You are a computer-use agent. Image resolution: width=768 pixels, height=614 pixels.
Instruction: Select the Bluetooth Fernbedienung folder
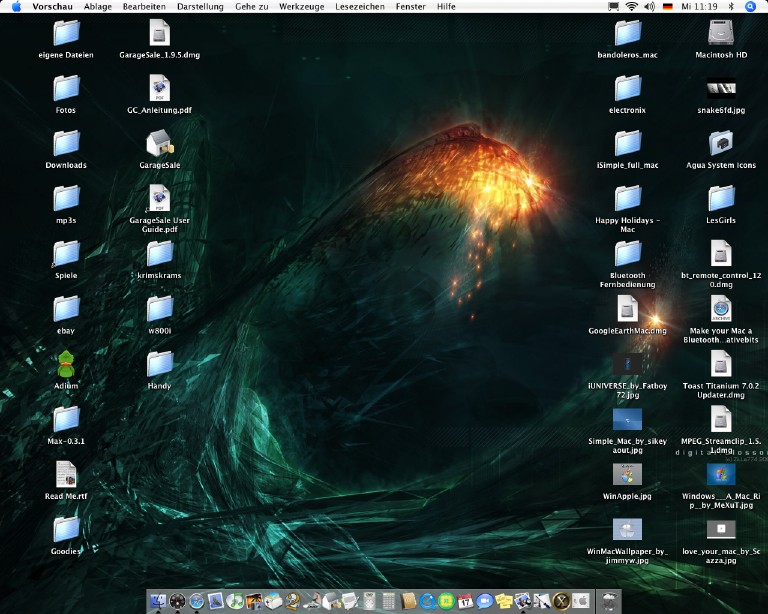click(x=627, y=254)
